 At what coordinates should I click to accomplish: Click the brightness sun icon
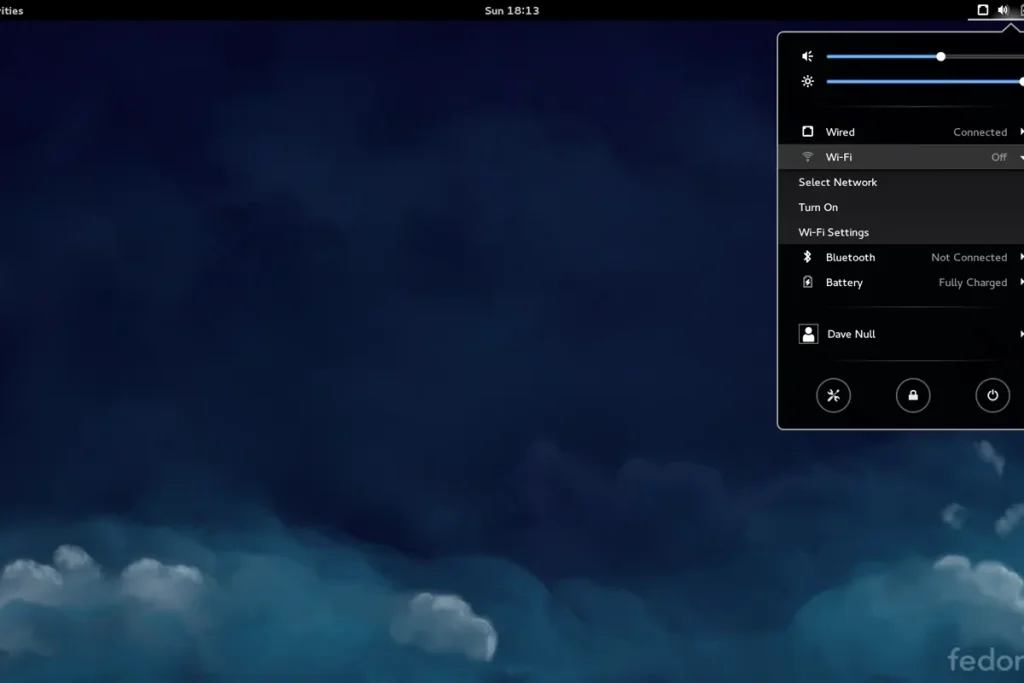pyautogui.click(x=807, y=81)
